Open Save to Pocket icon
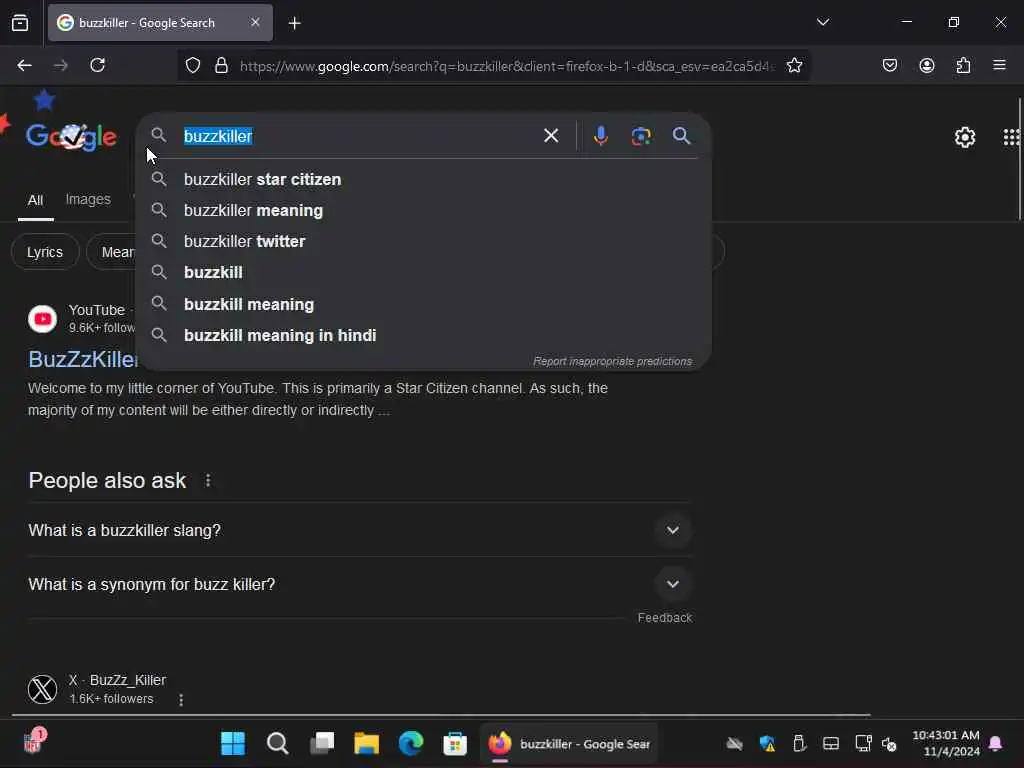 889,65
